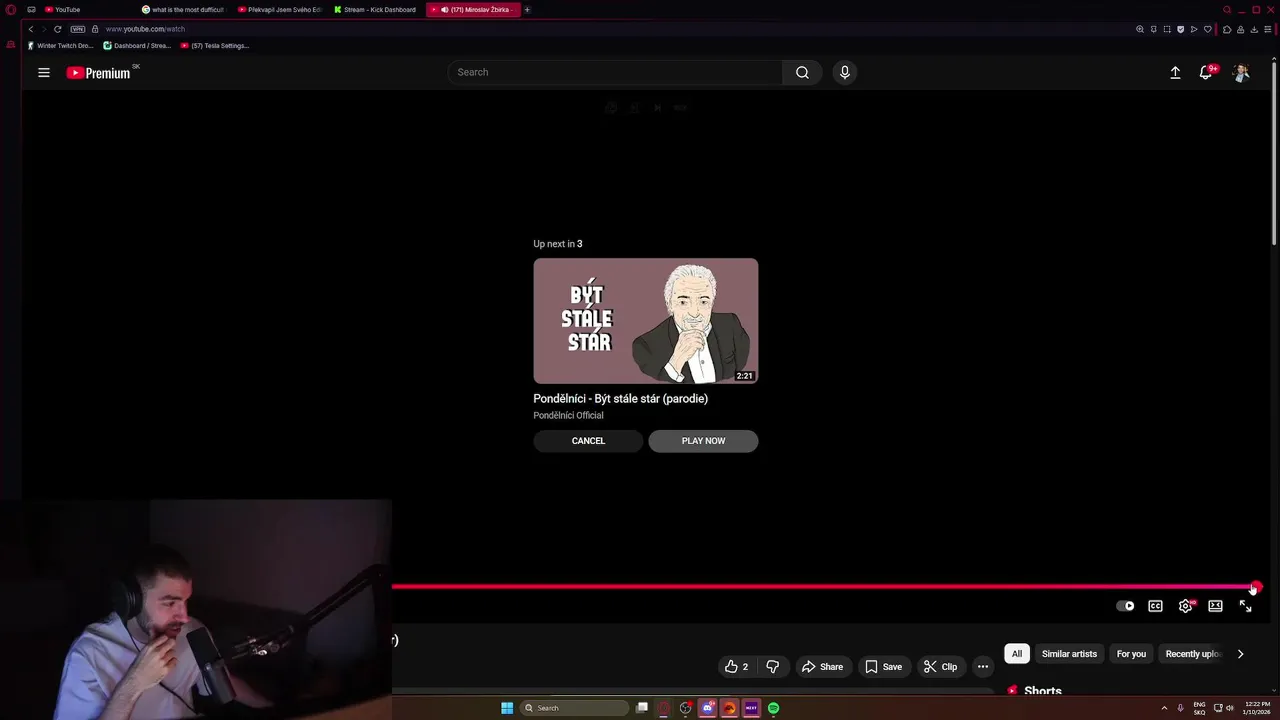Click the browser address bar URL
This screenshot has height=720, width=1280.
click(x=145, y=29)
